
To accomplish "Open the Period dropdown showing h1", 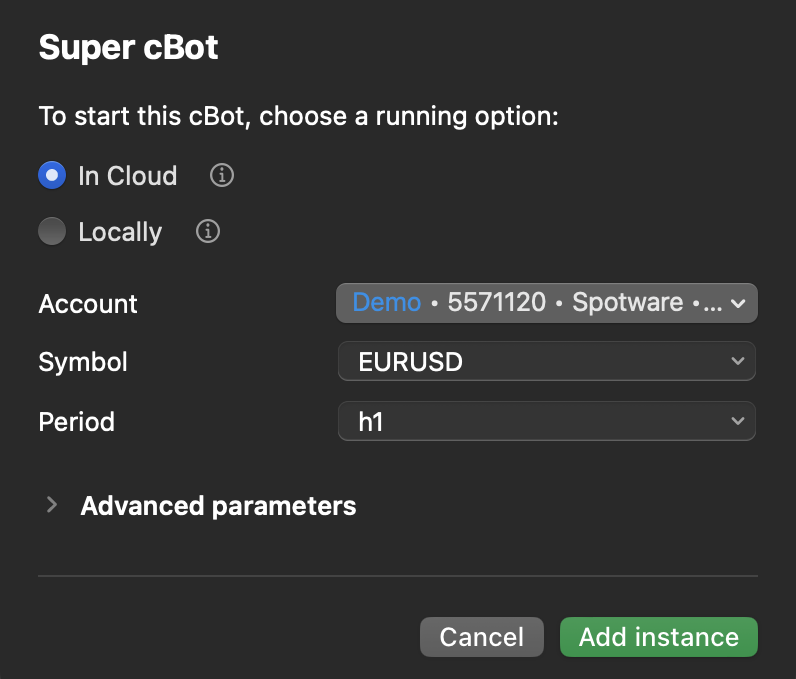I will point(540,421).
